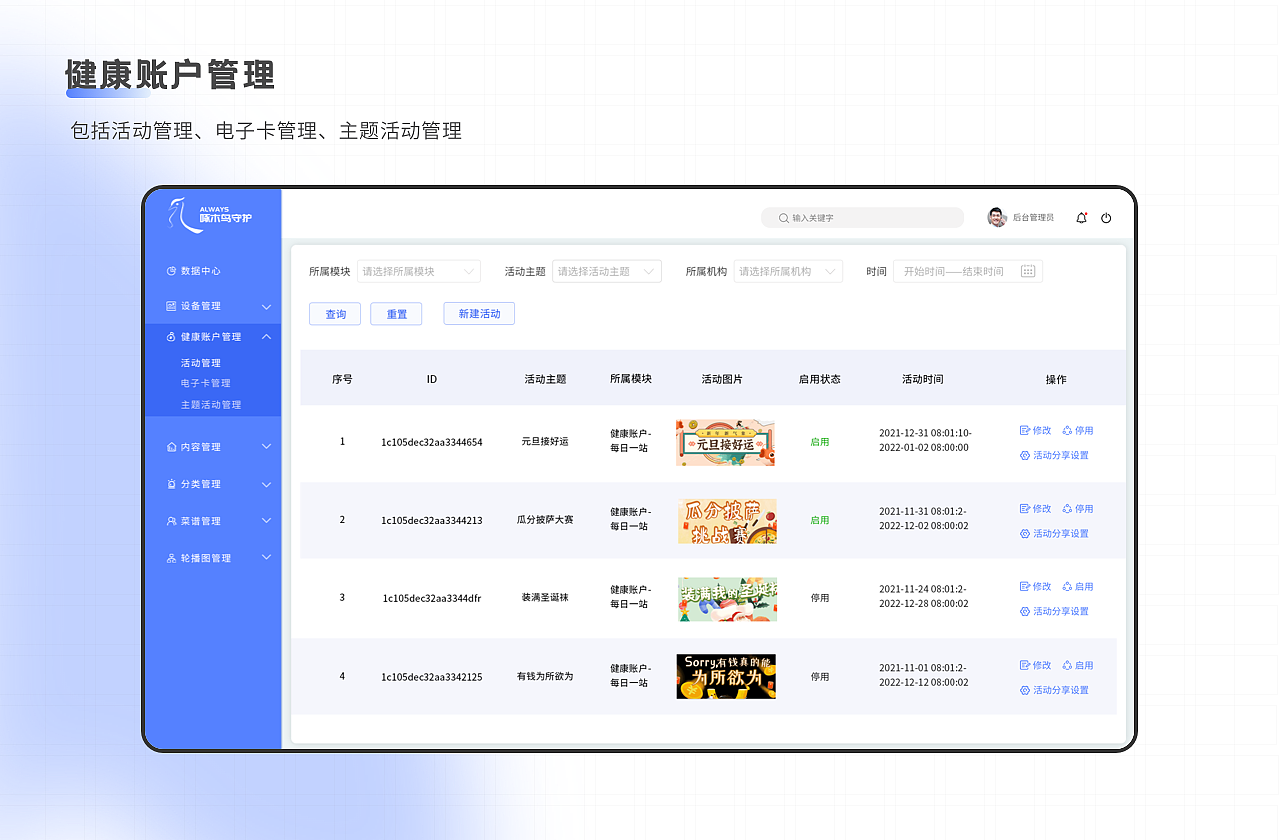
Task: Open 活动分享设置 for 元旦接好运
Action: 1053,455
